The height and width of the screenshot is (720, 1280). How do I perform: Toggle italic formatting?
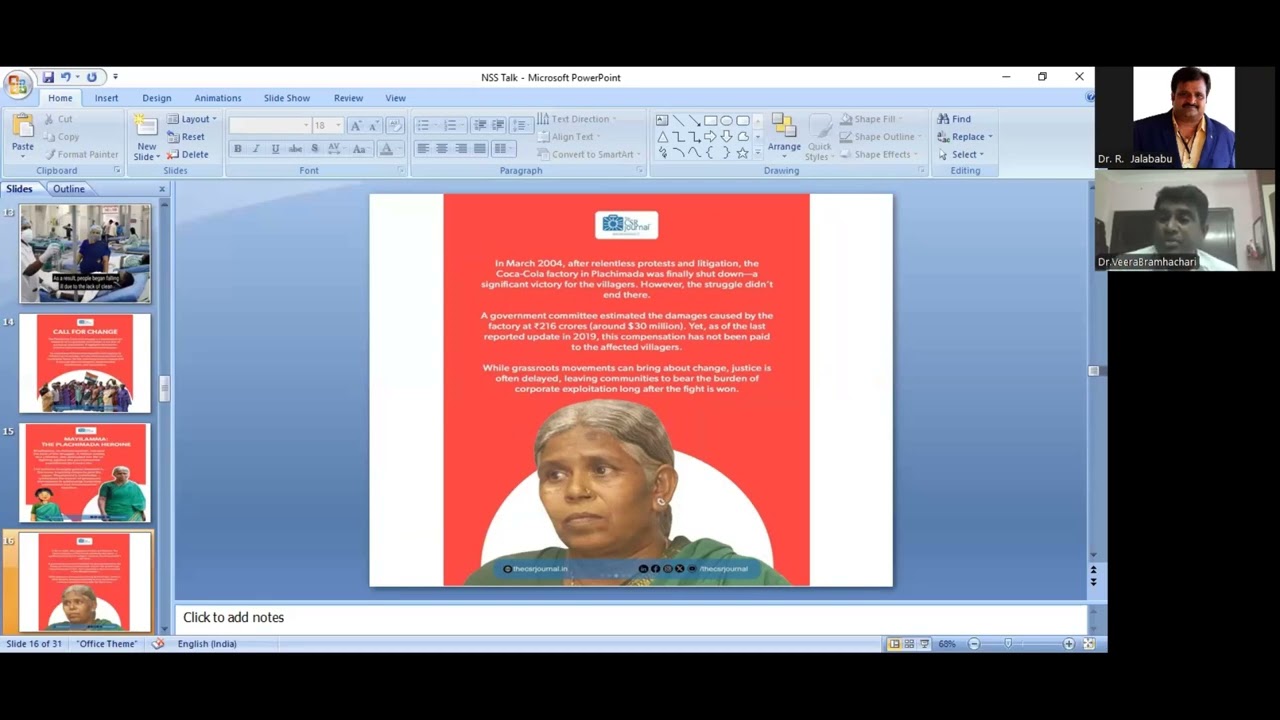click(x=256, y=149)
